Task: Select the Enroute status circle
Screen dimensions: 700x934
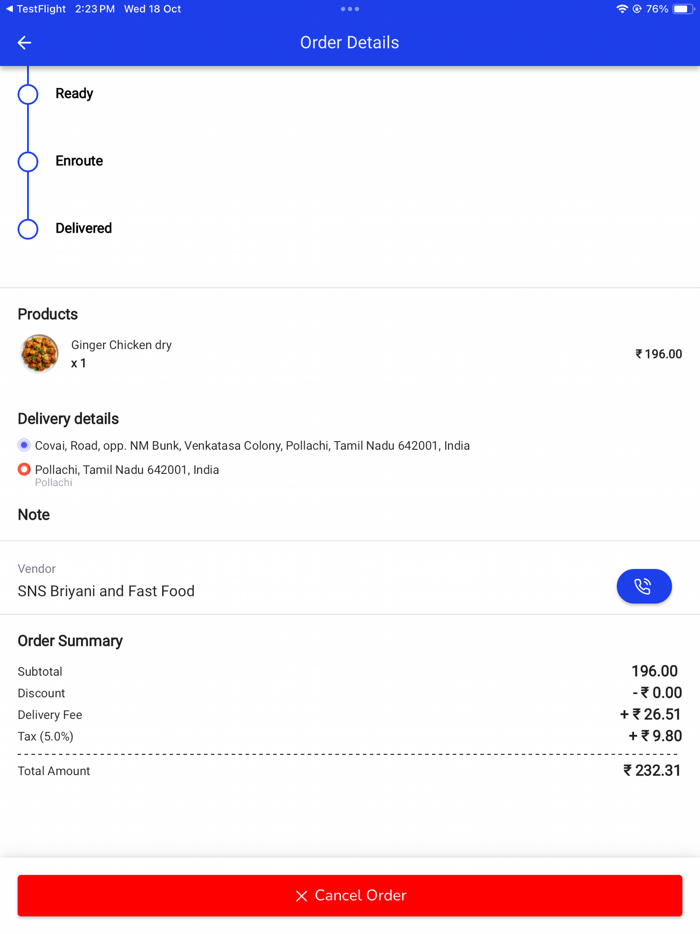Action: (27, 161)
